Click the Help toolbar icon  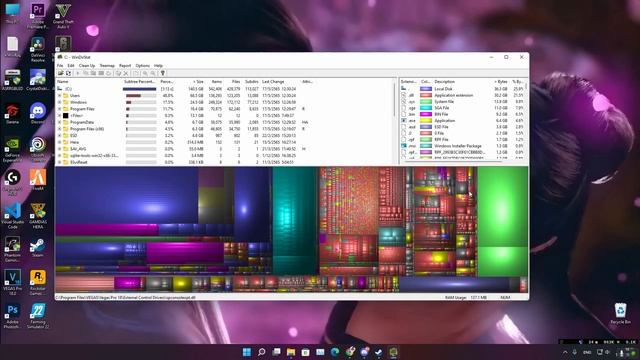pyautogui.click(x=162, y=73)
